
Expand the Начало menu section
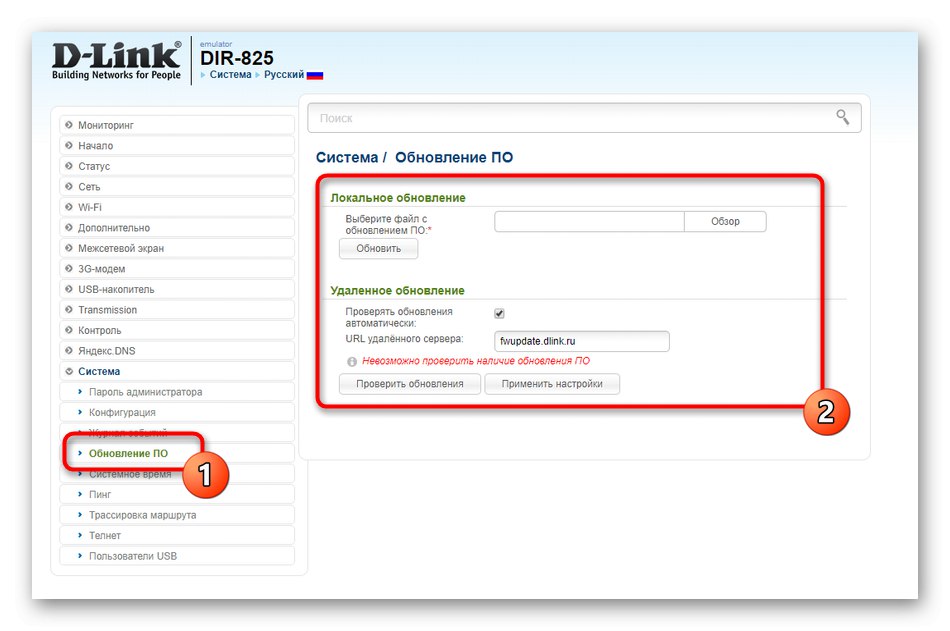(x=177, y=145)
